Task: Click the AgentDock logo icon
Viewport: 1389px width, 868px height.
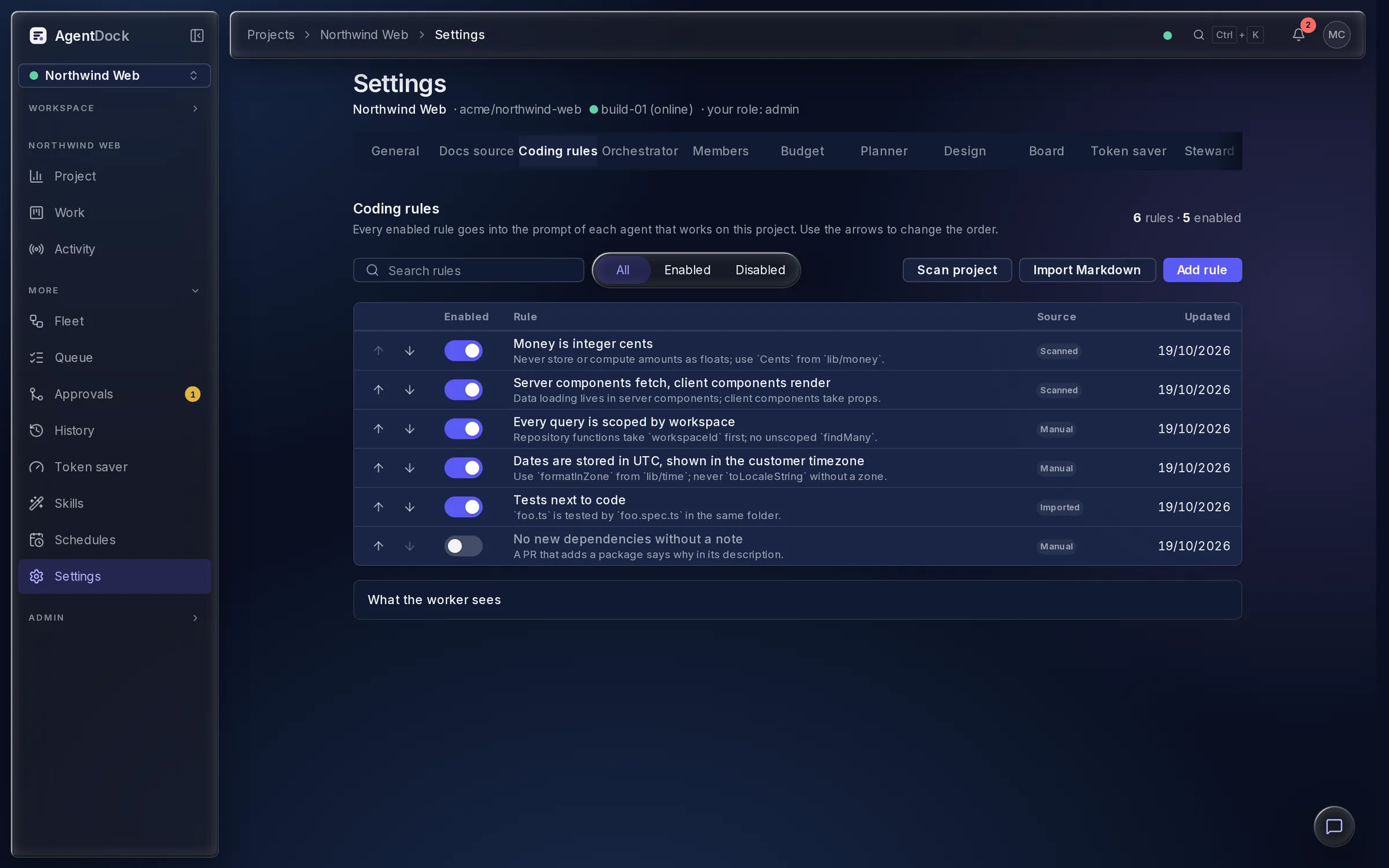Action: coord(38,36)
